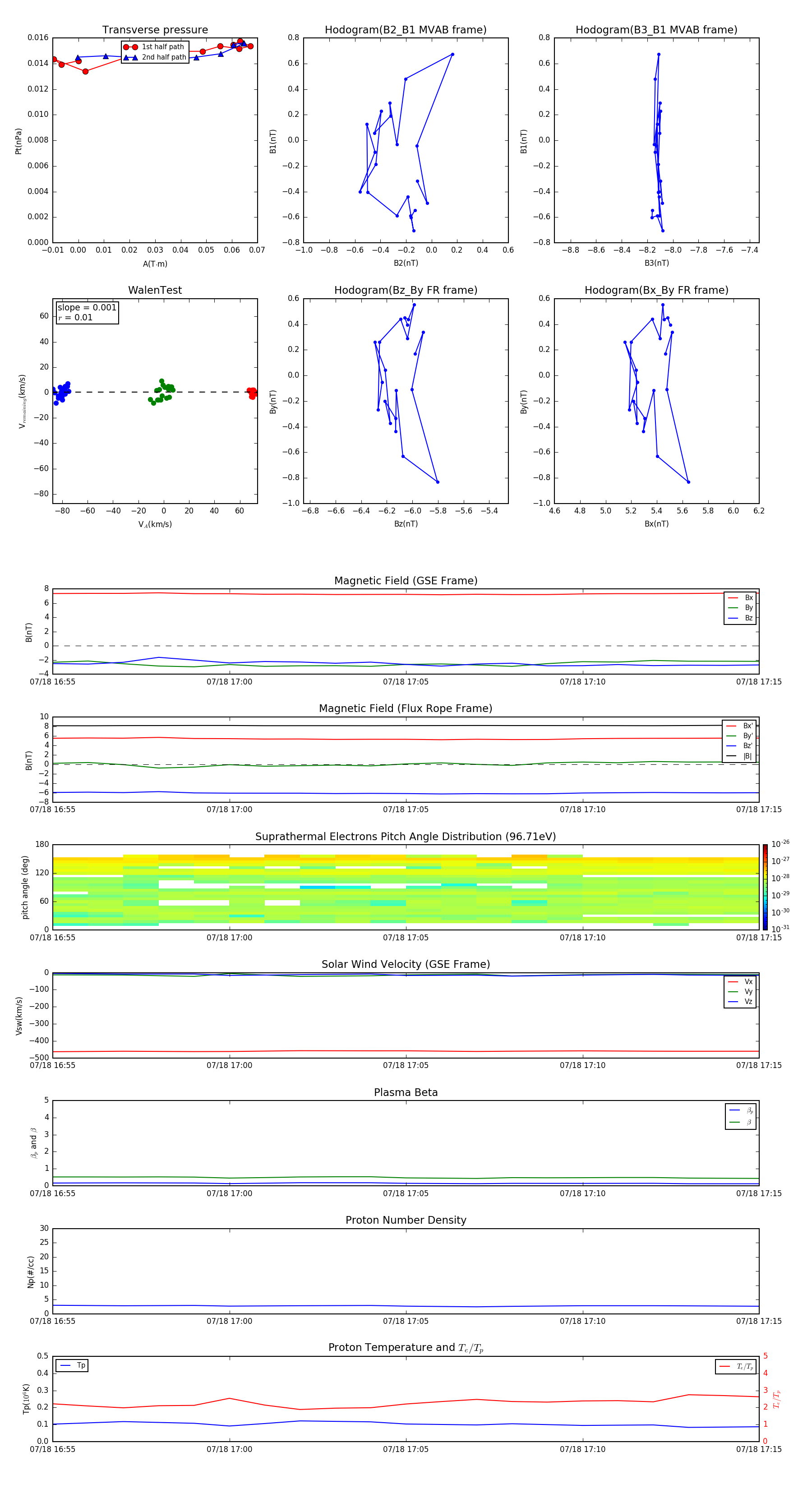Click the lowest data point in Bx_By hodogram

(688, 482)
